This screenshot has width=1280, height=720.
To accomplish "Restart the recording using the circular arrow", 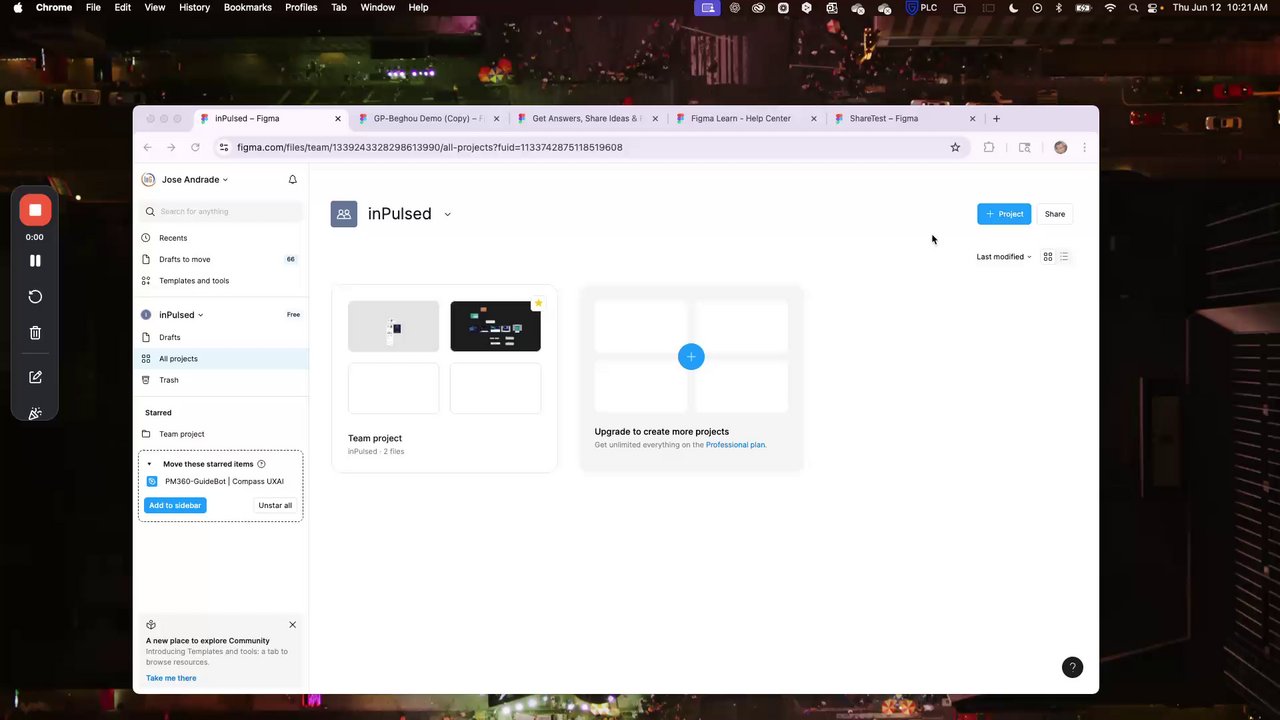I will [x=35, y=297].
